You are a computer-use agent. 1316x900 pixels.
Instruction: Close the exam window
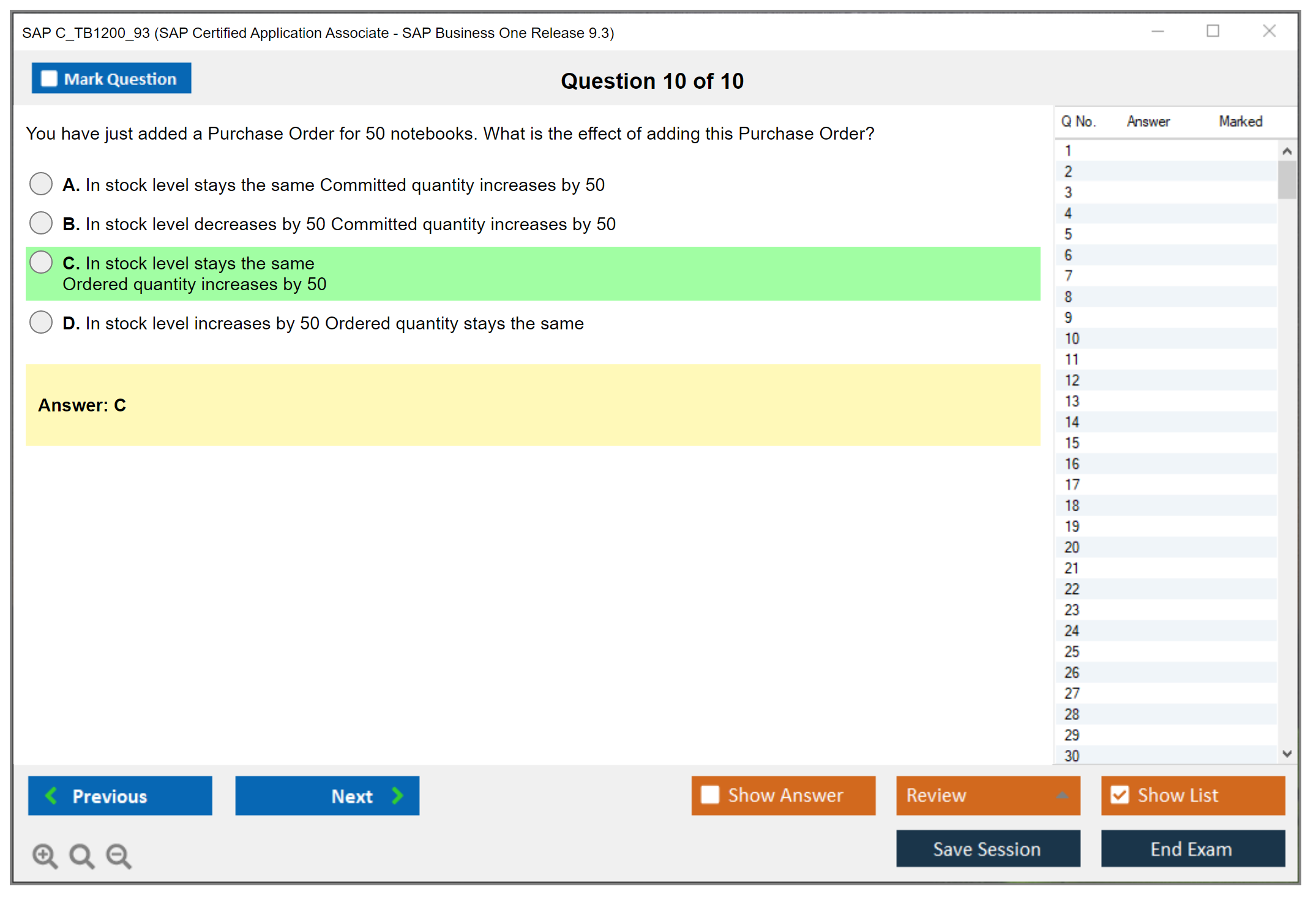[x=1269, y=31]
